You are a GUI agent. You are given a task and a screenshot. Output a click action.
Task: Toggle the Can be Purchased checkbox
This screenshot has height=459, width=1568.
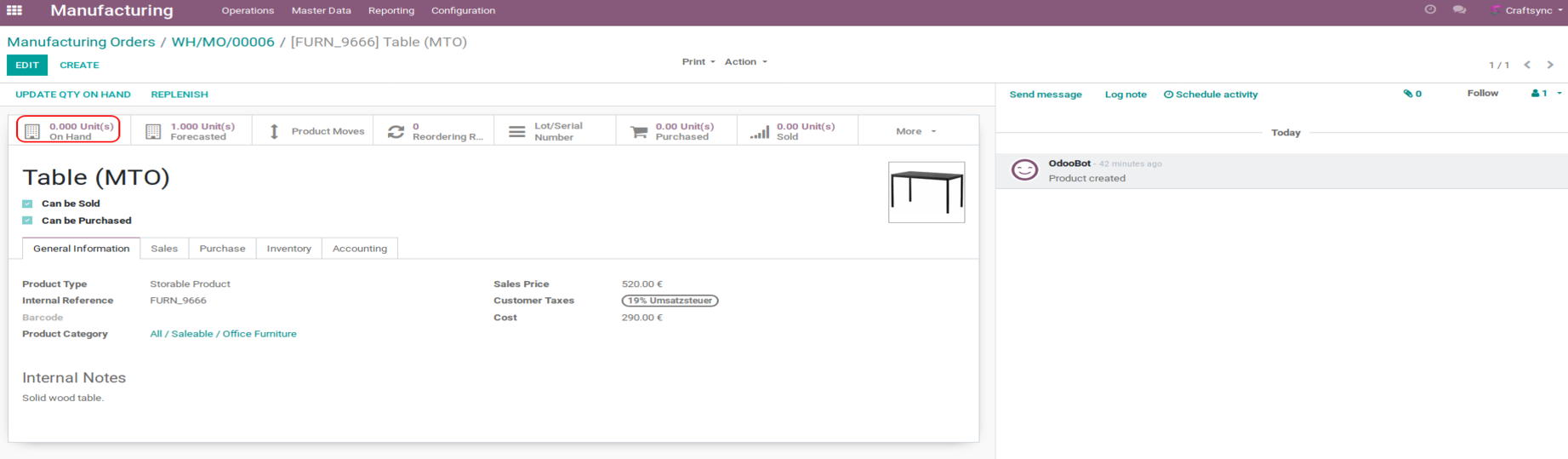[27, 221]
